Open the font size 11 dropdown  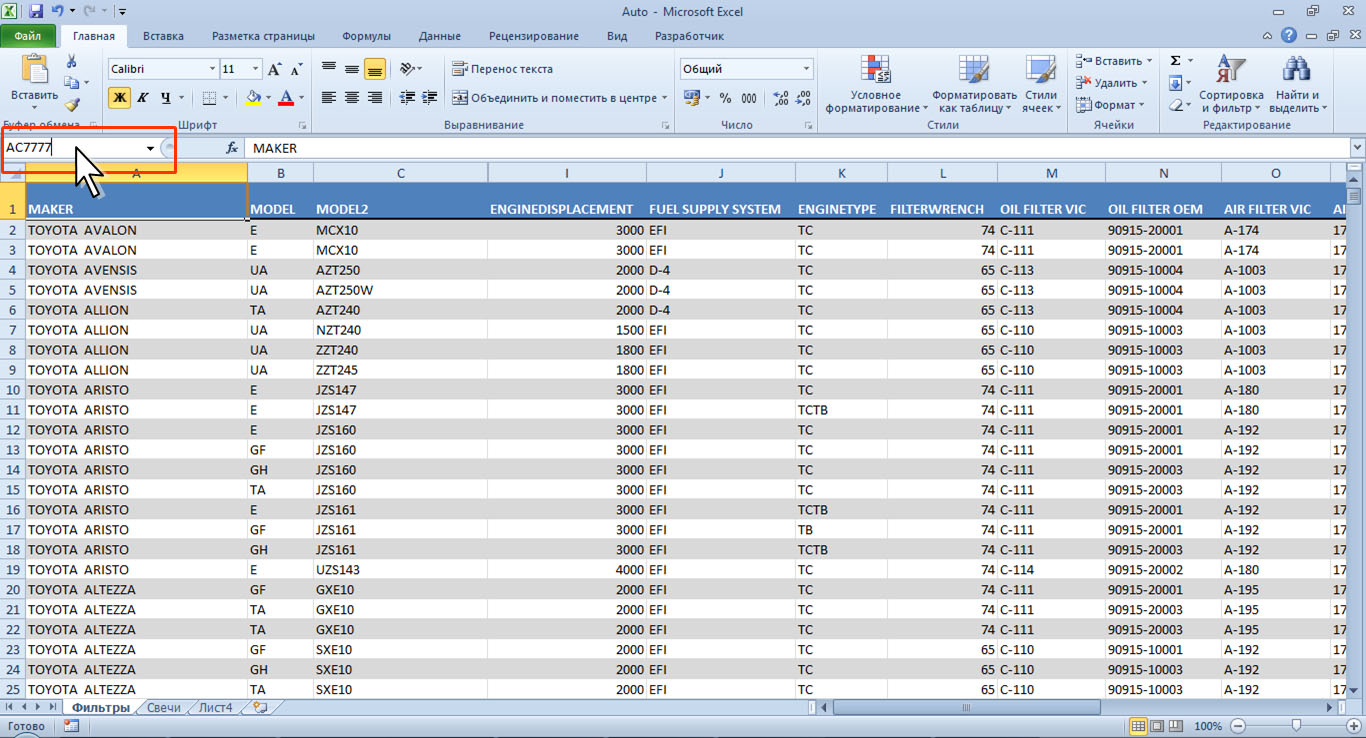[256, 69]
